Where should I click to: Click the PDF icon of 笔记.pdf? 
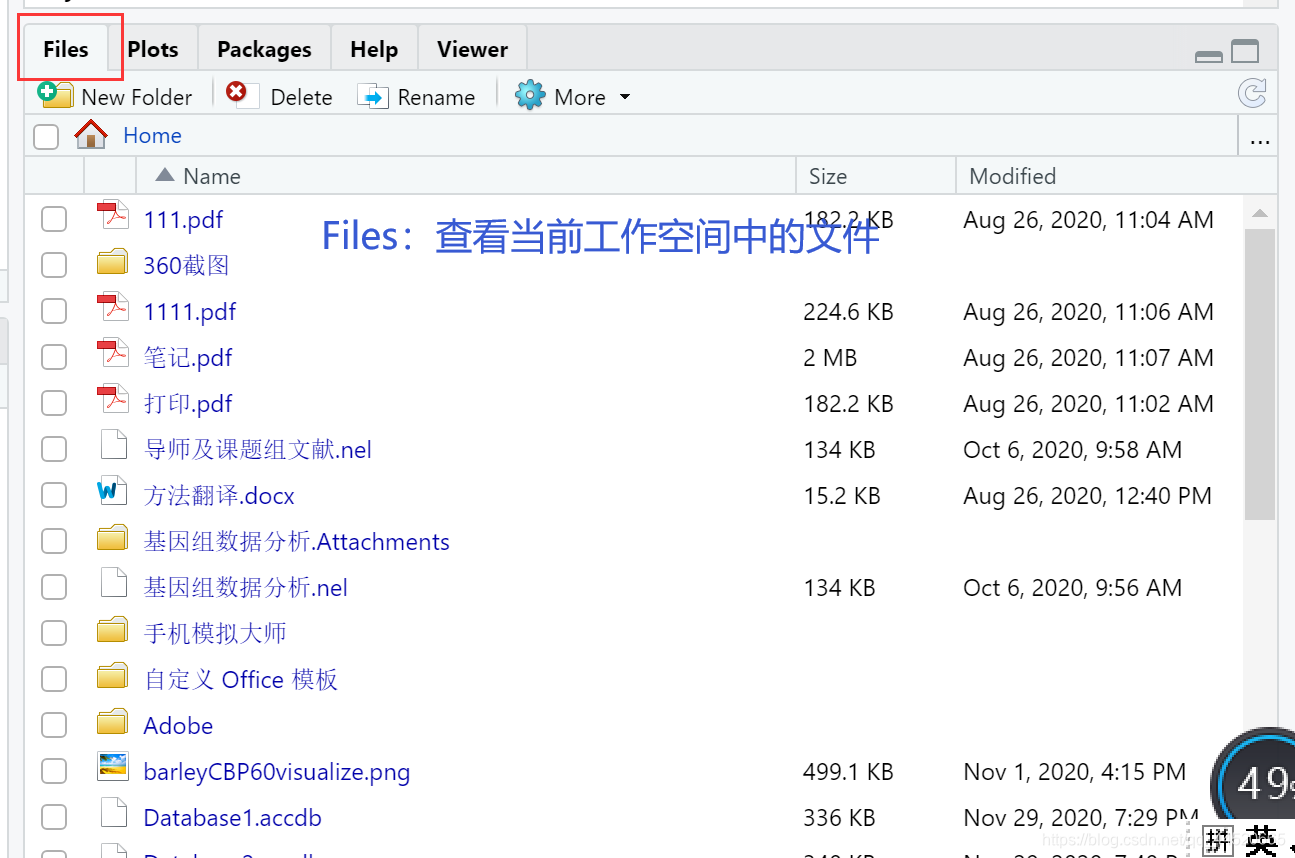click(x=113, y=353)
